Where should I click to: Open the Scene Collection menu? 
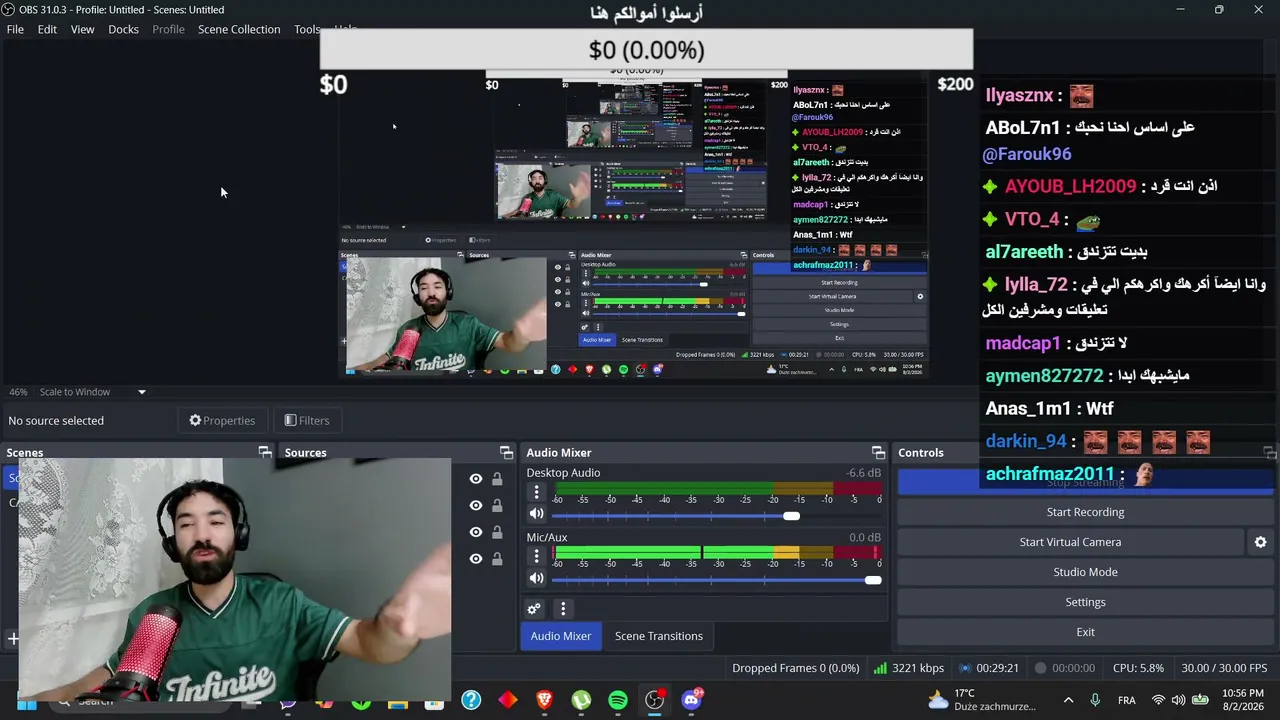point(239,29)
